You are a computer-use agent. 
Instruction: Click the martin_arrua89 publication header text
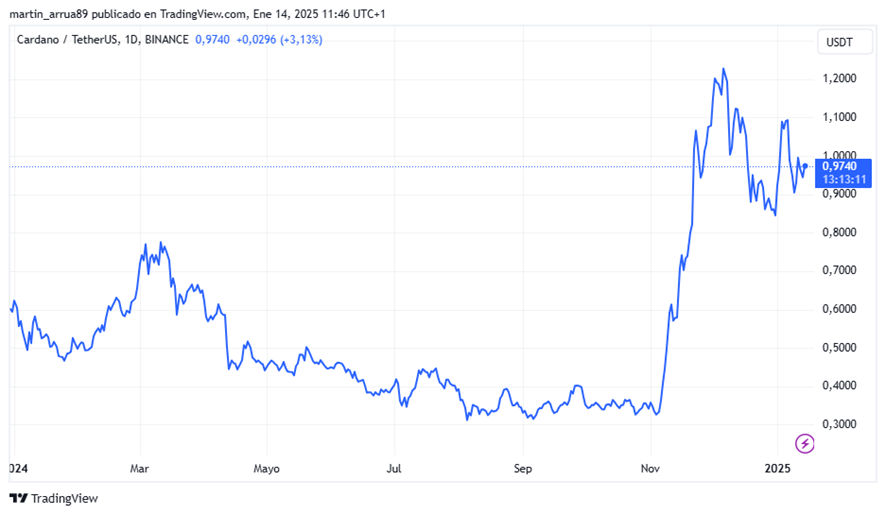pos(197,14)
